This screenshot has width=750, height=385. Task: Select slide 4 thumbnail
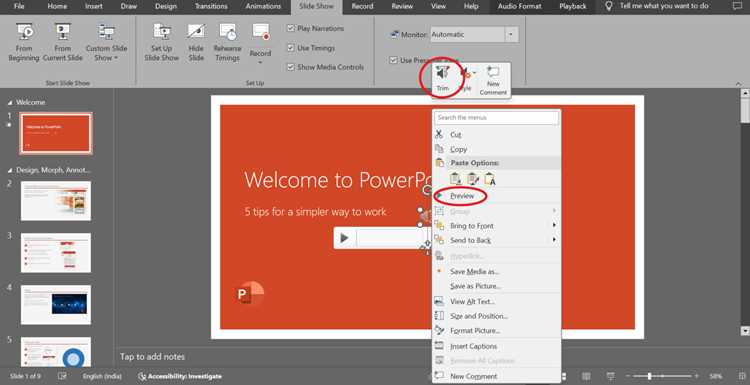[x=55, y=305]
